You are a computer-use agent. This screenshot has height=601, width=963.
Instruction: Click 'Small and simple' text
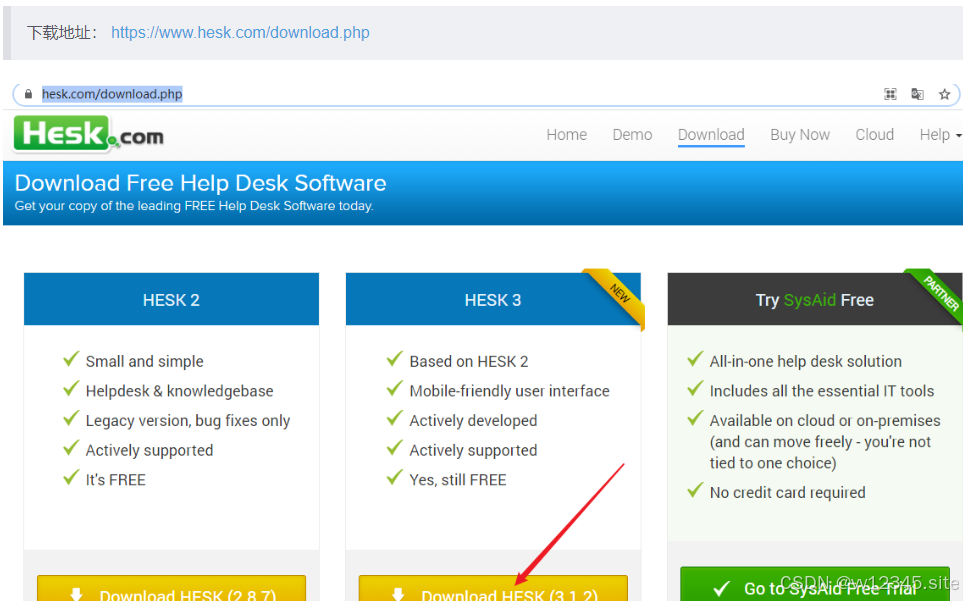point(144,362)
